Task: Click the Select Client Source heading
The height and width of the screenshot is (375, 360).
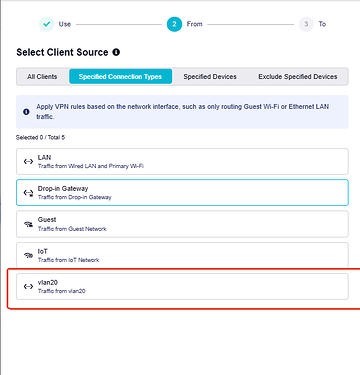Action: [x=62, y=52]
